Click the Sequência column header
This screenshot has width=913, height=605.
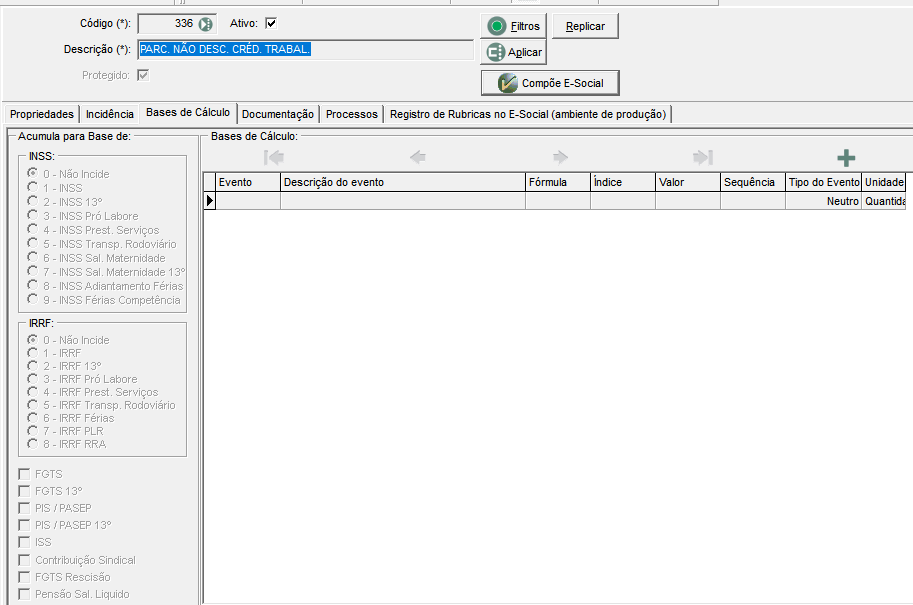pos(753,182)
